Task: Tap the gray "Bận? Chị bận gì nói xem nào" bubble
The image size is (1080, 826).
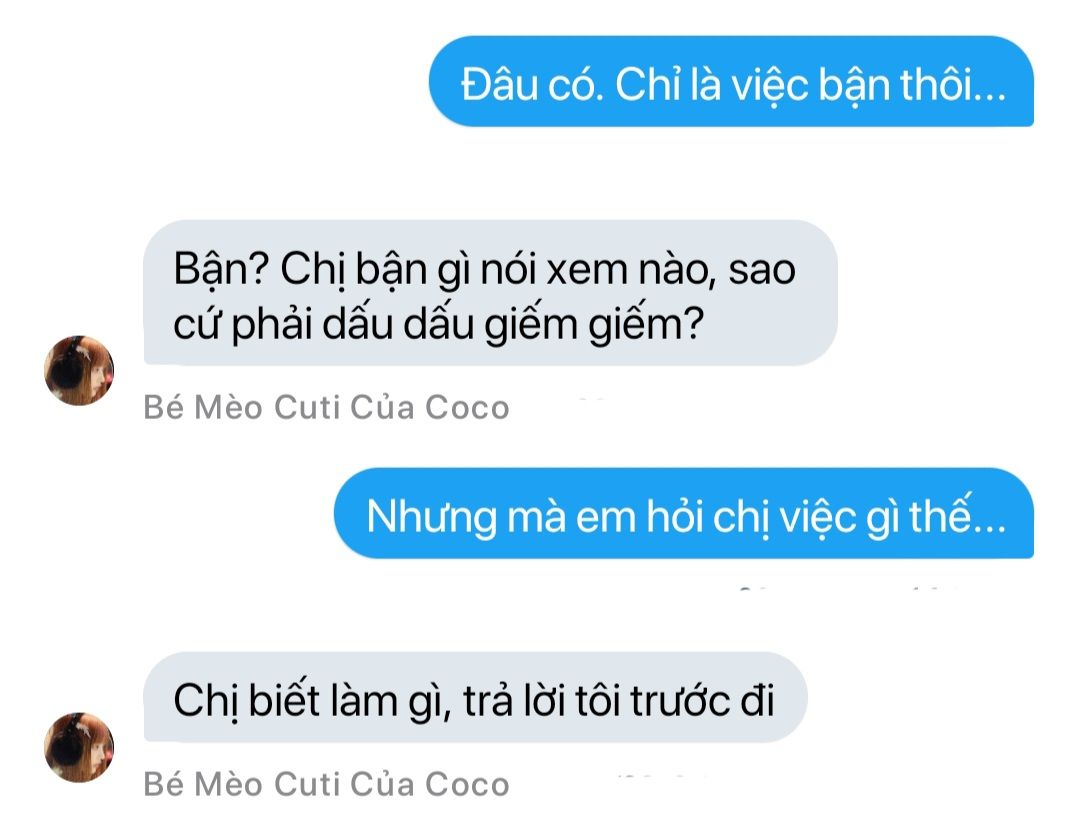Action: [490, 293]
